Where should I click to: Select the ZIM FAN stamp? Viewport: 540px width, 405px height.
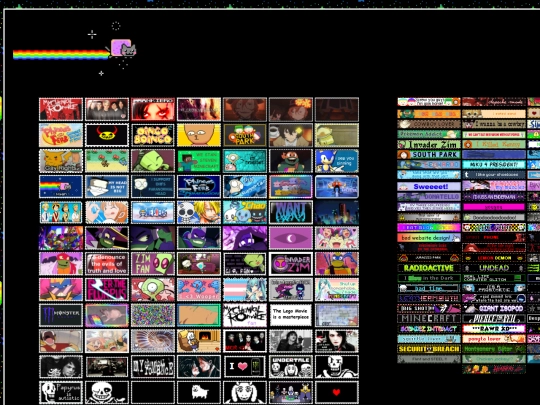click(x=153, y=264)
